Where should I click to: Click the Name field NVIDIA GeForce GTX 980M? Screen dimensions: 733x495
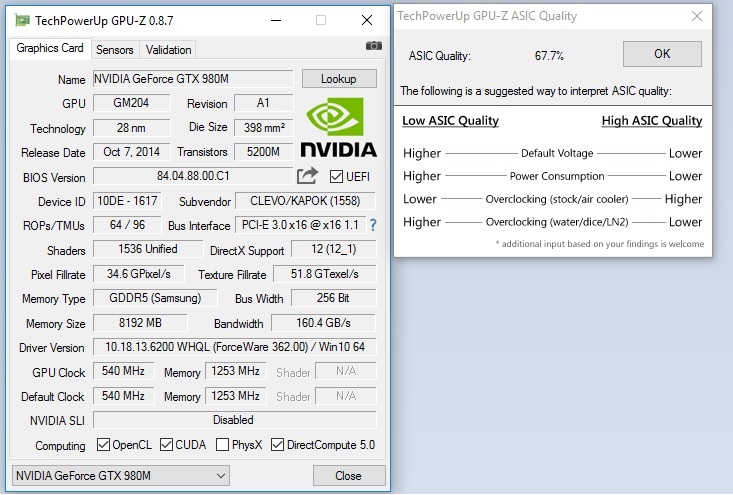point(193,79)
